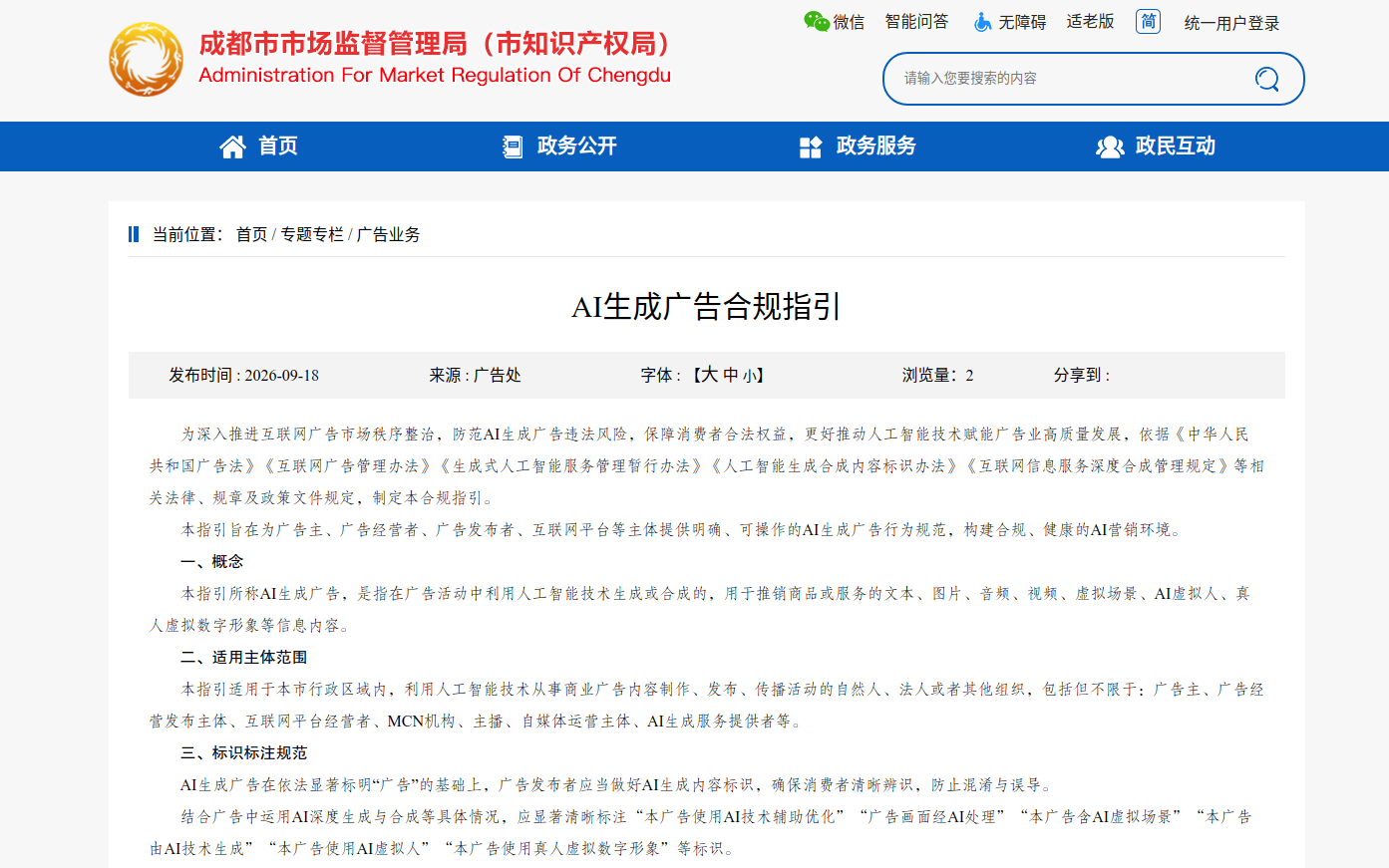This screenshot has height=868, width=1389.
Task: Click the heading 一、概念
Action: point(212,562)
